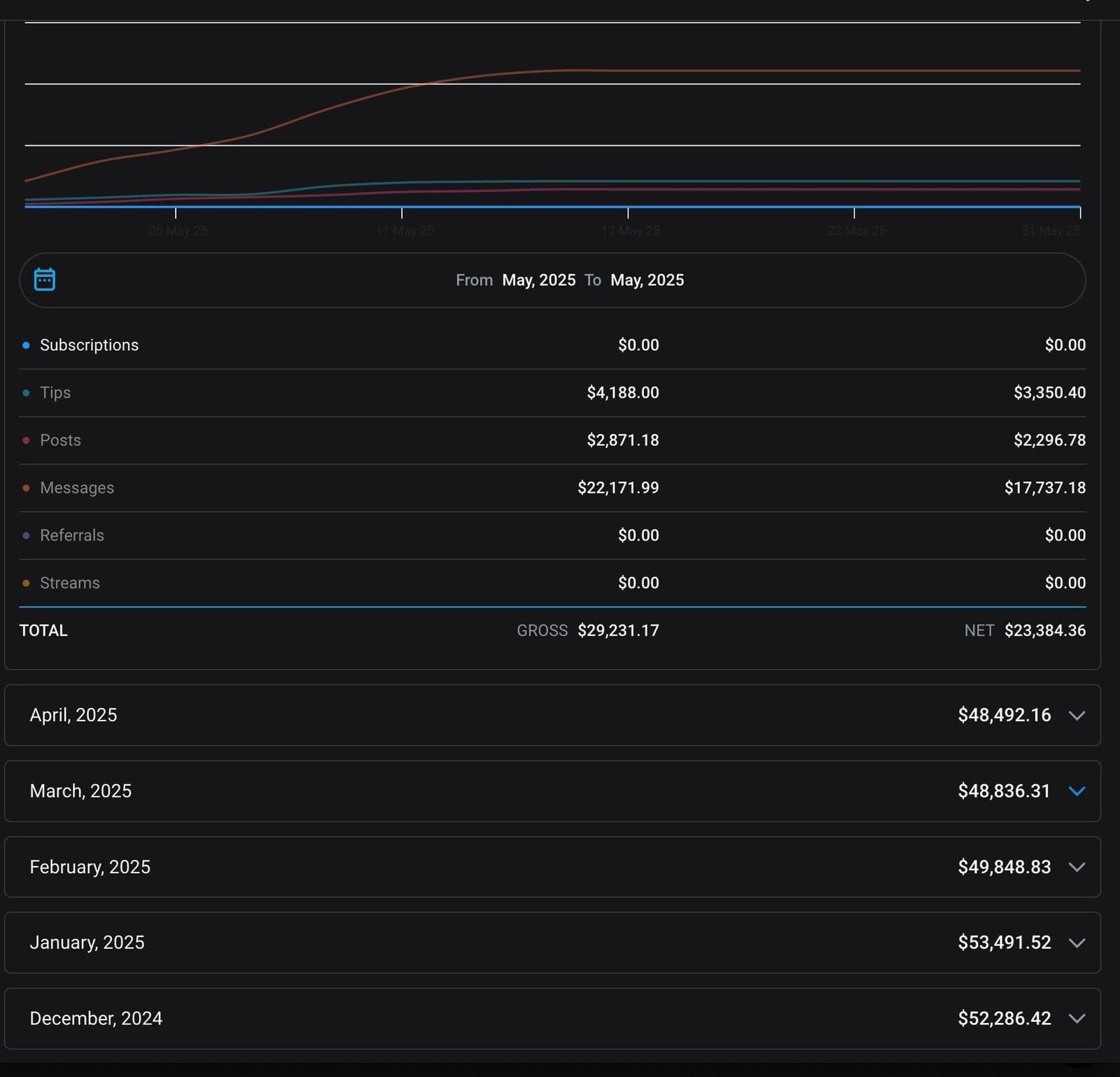Click Tips net value $3,350.40
Image resolution: width=1120 pixels, height=1077 pixels.
pos(1049,393)
